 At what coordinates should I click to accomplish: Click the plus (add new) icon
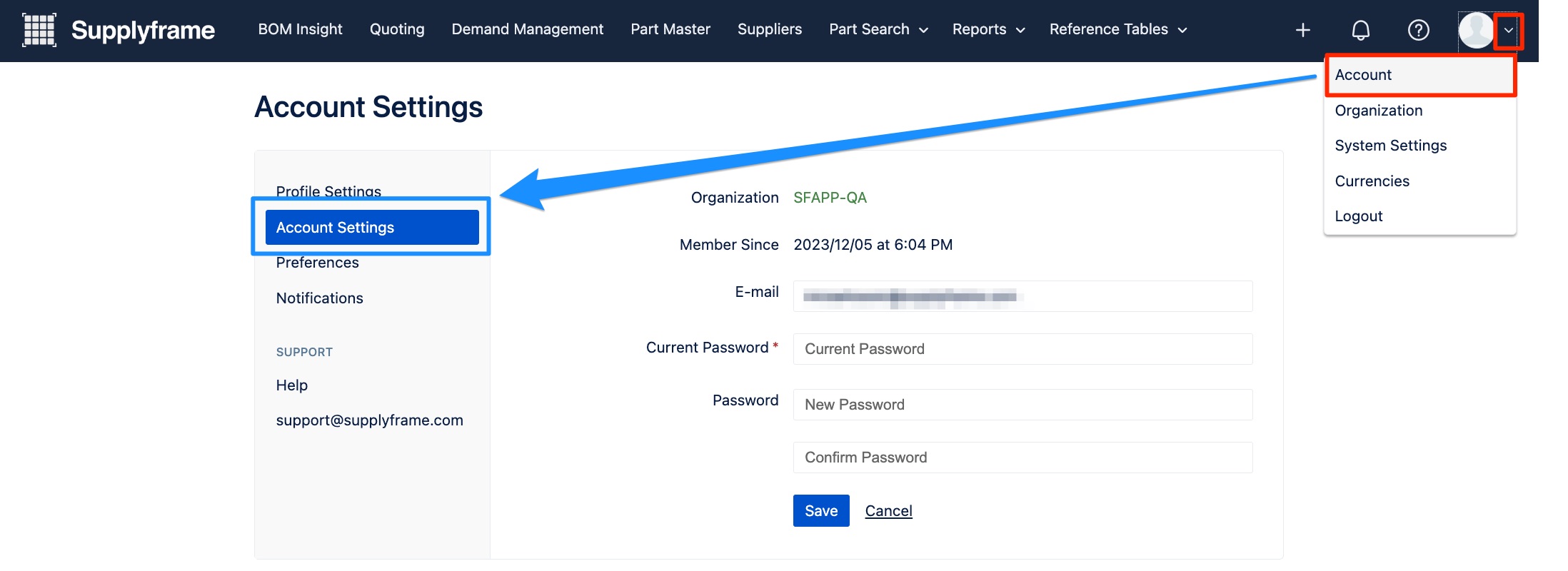[1303, 30]
